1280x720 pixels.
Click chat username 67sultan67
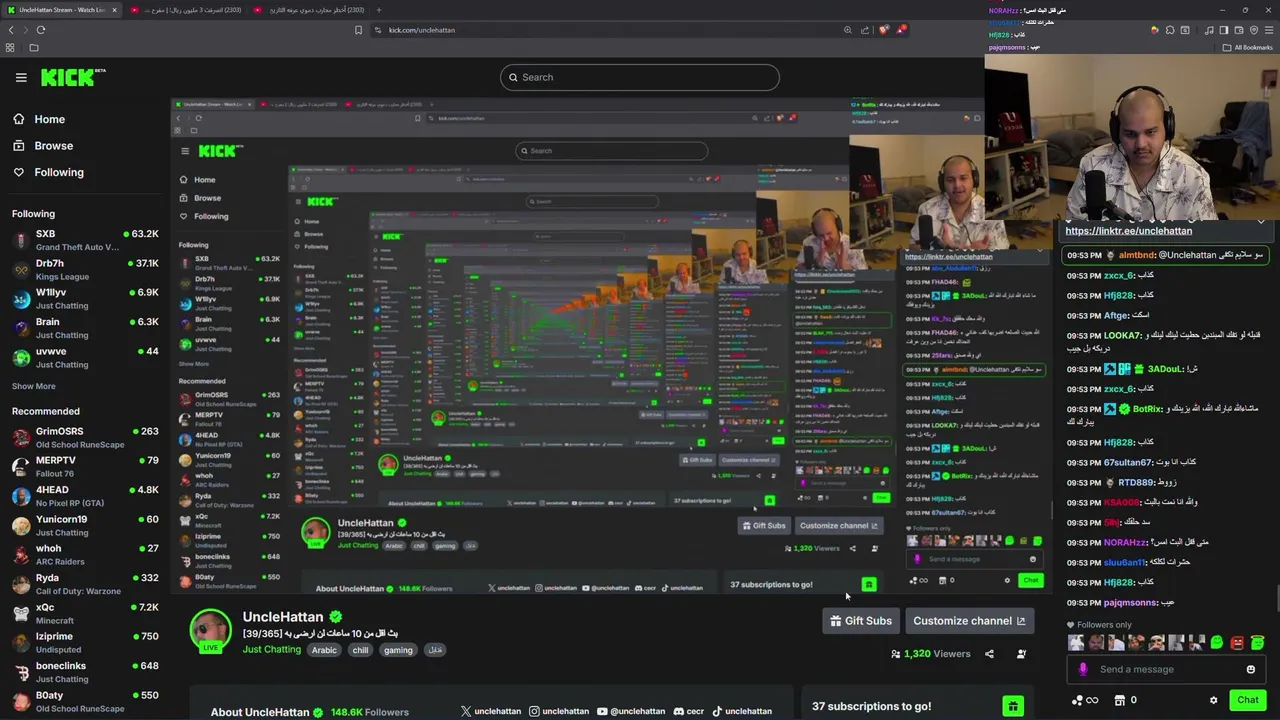pyautogui.click(x=1128, y=462)
